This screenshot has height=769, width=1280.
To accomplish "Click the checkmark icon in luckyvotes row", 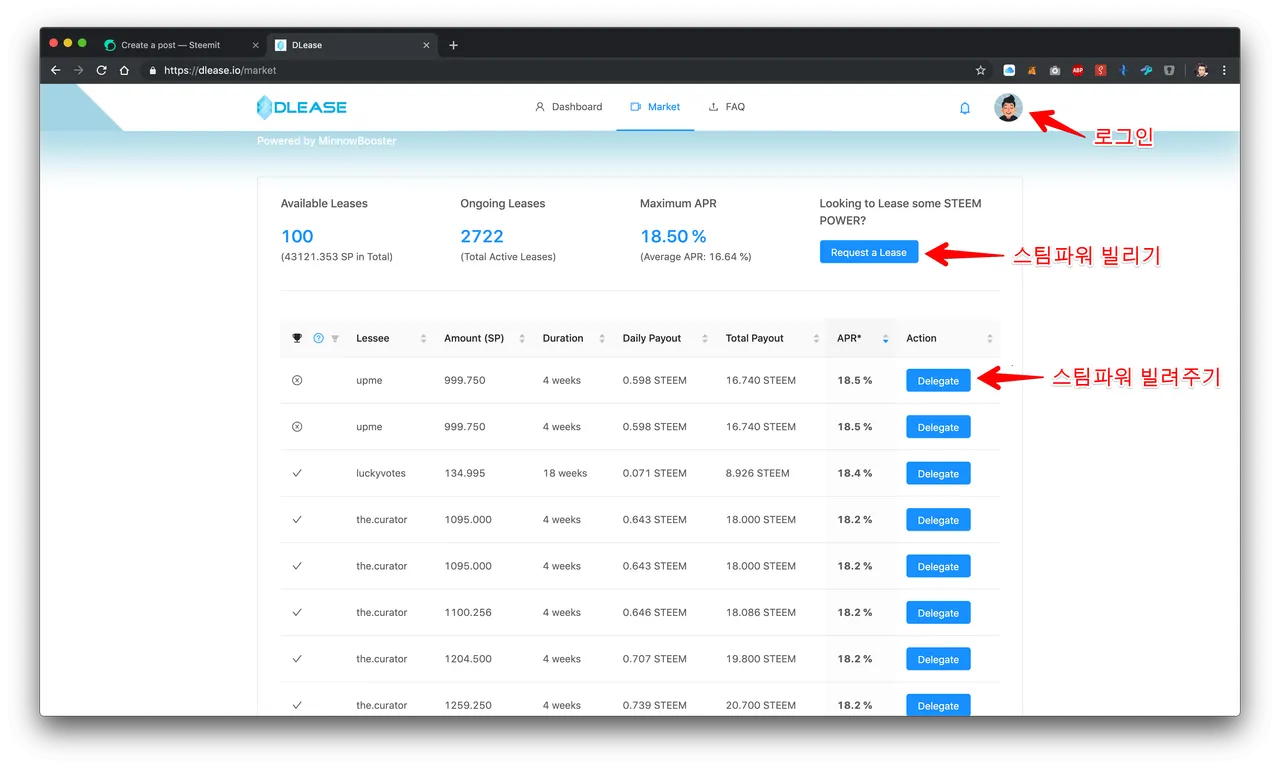I will click(297, 473).
